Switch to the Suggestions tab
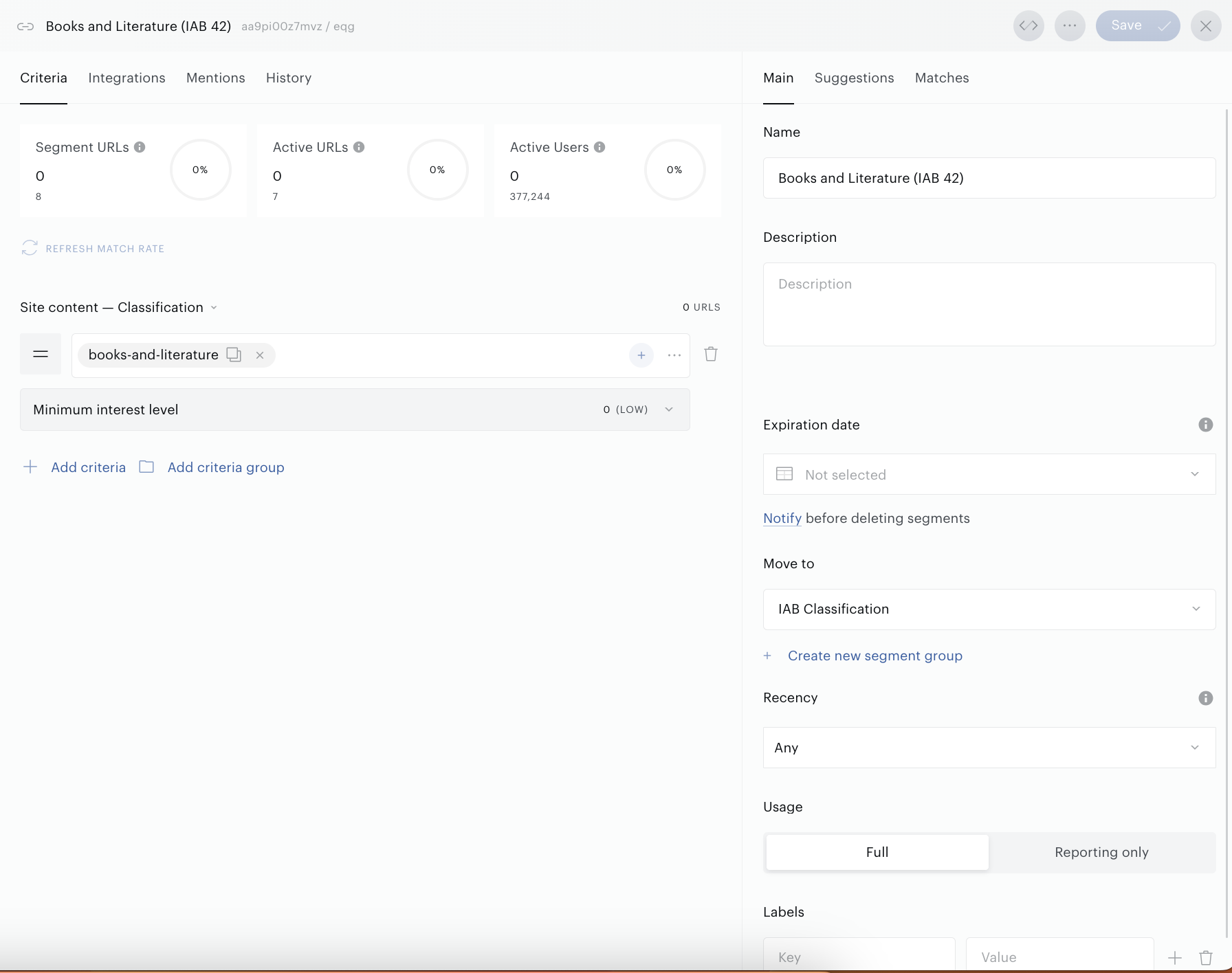 tap(854, 78)
